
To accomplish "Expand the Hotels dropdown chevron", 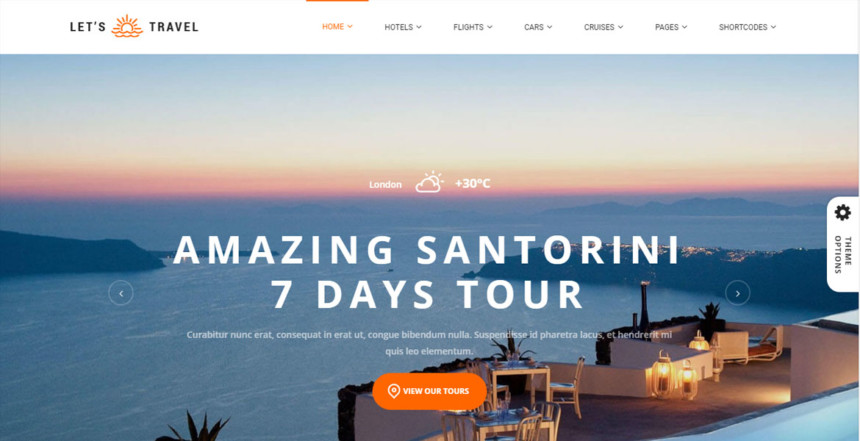I will pos(419,27).
